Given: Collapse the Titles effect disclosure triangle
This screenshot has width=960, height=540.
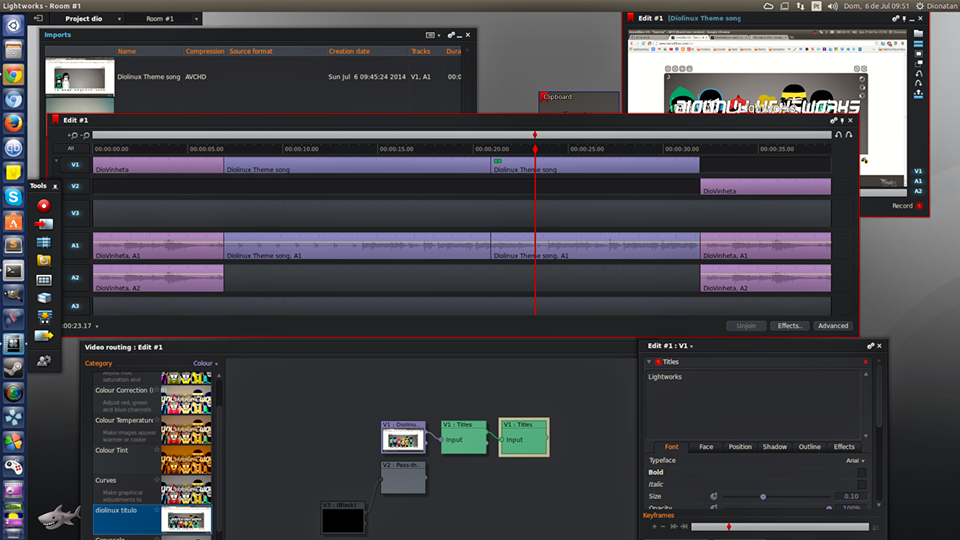Looking at the screenshot, I should [649, 362].
